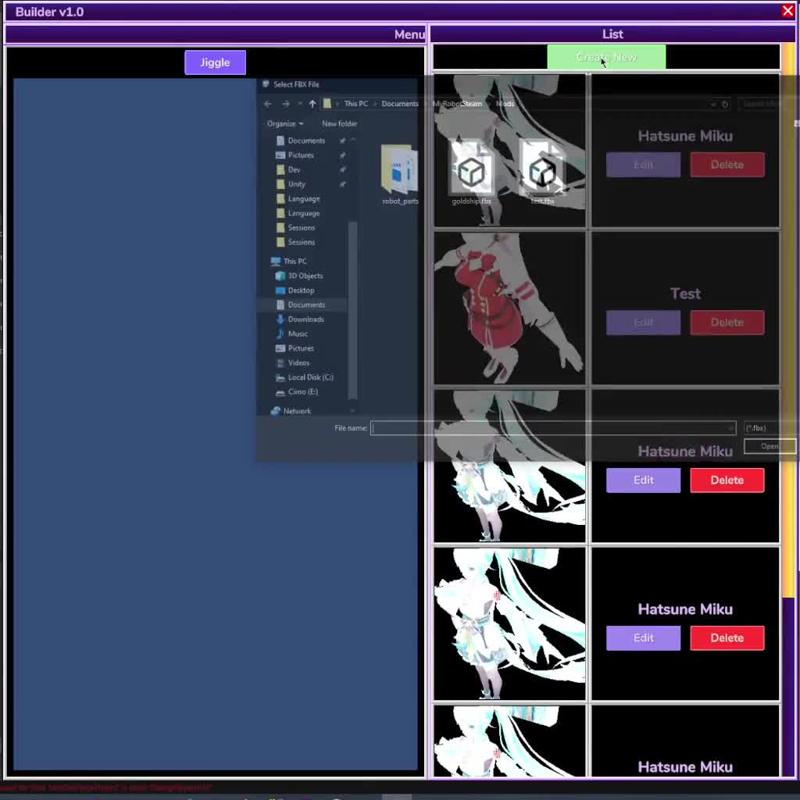Viewport: 800px width, 800px height.
Task: Select 'Documents' breadcrumb in address bar
Action: [399, 104]
